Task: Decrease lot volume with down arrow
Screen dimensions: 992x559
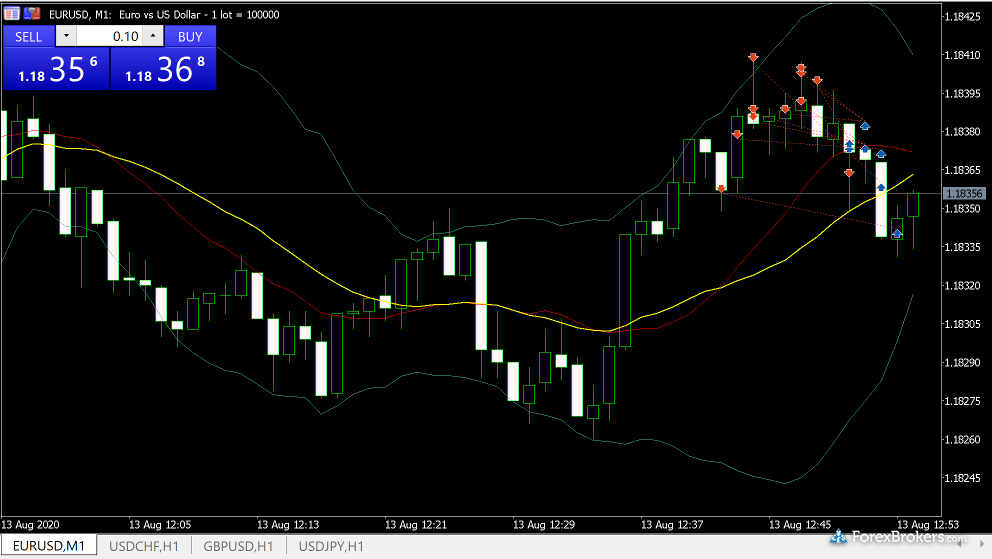Action: pos(66,36)
